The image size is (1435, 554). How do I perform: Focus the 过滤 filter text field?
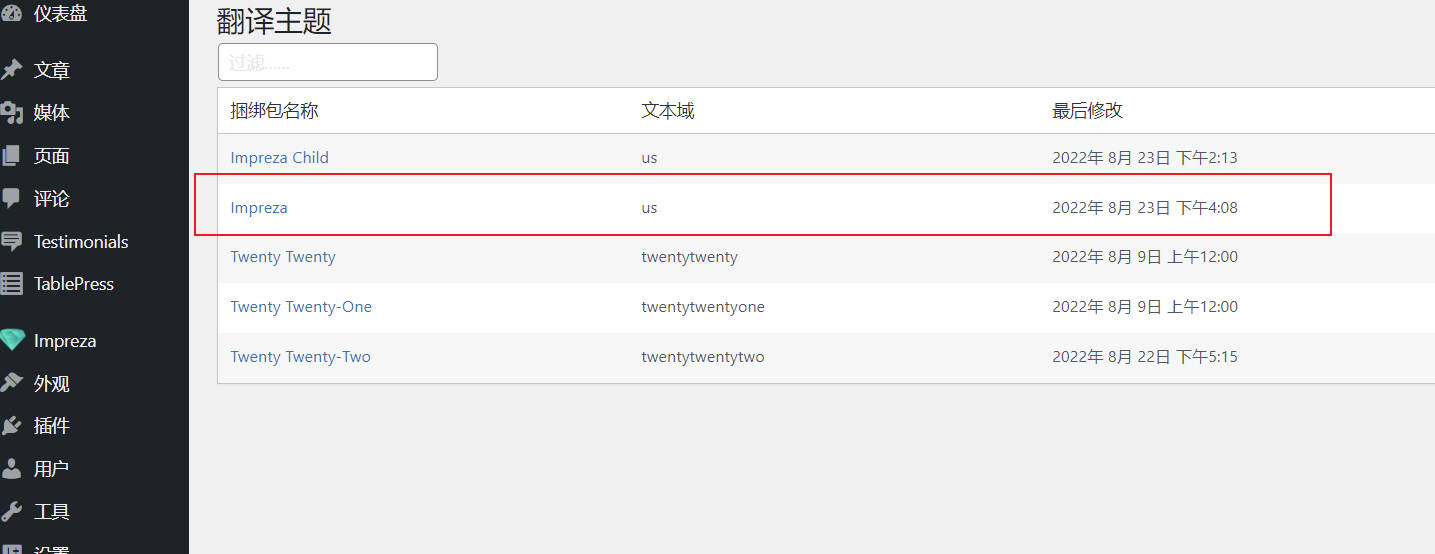coord(328,62)
